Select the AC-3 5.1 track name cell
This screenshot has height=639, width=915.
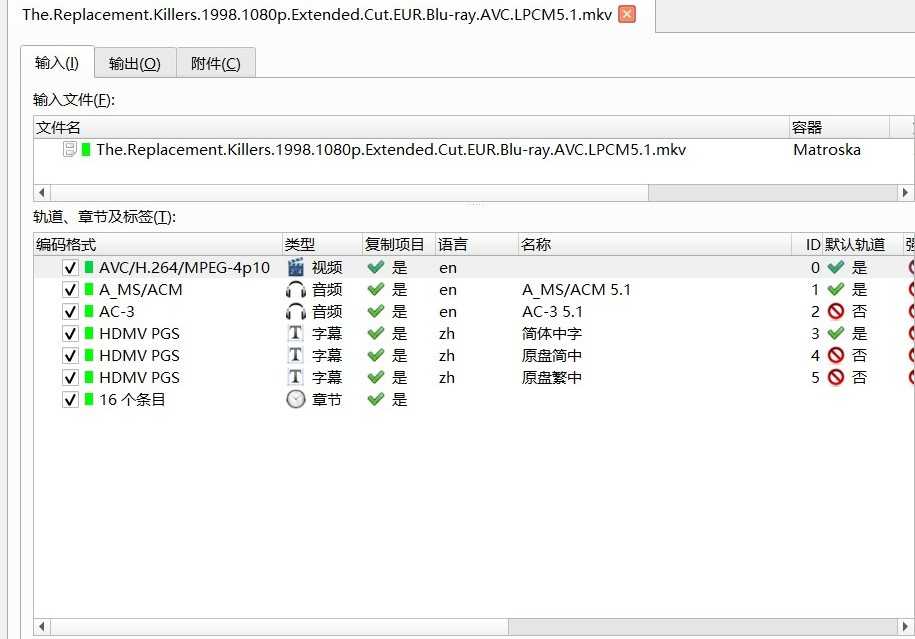pos(553,312)
